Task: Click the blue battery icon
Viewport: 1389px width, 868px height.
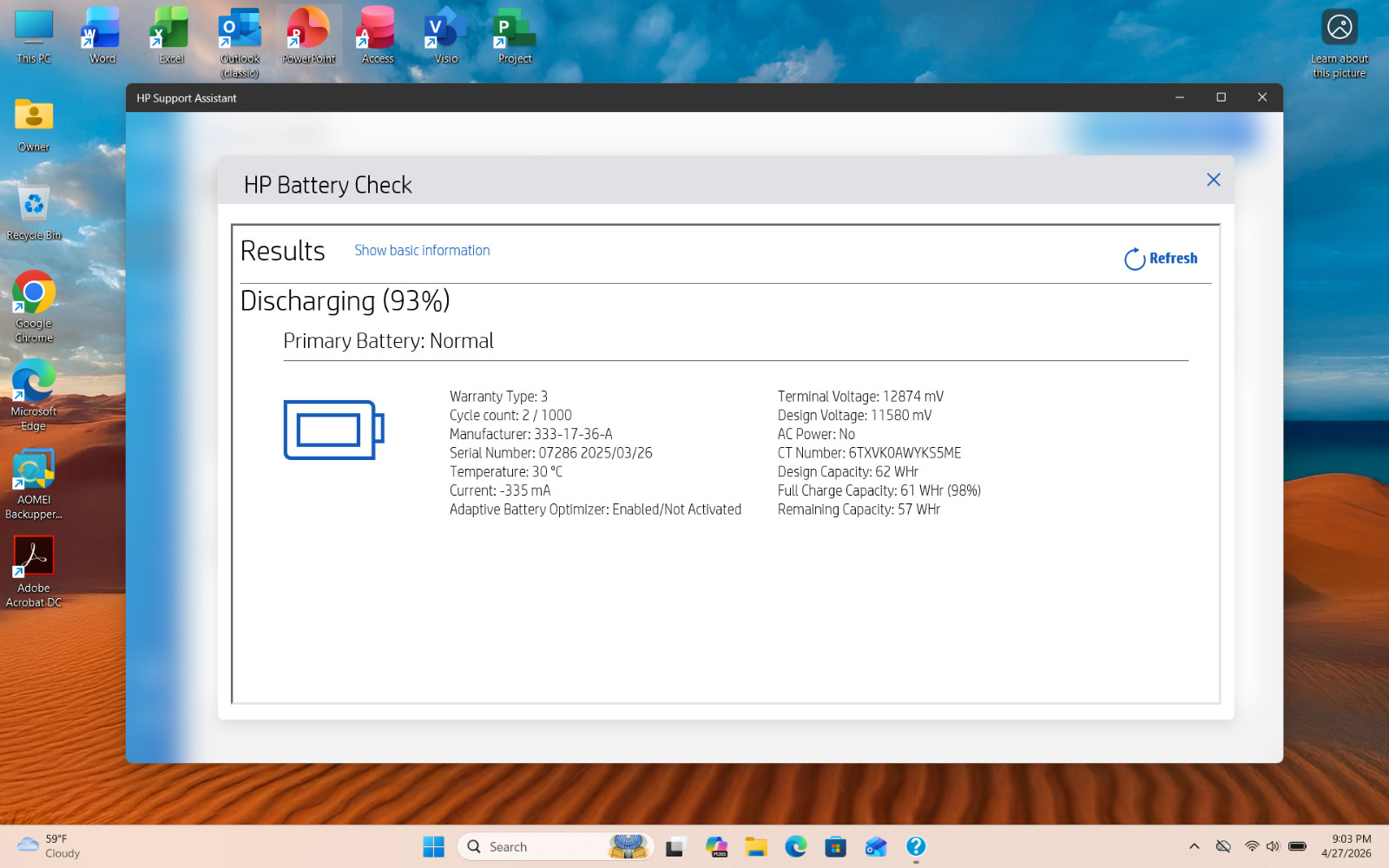Action: pos(334,430)
